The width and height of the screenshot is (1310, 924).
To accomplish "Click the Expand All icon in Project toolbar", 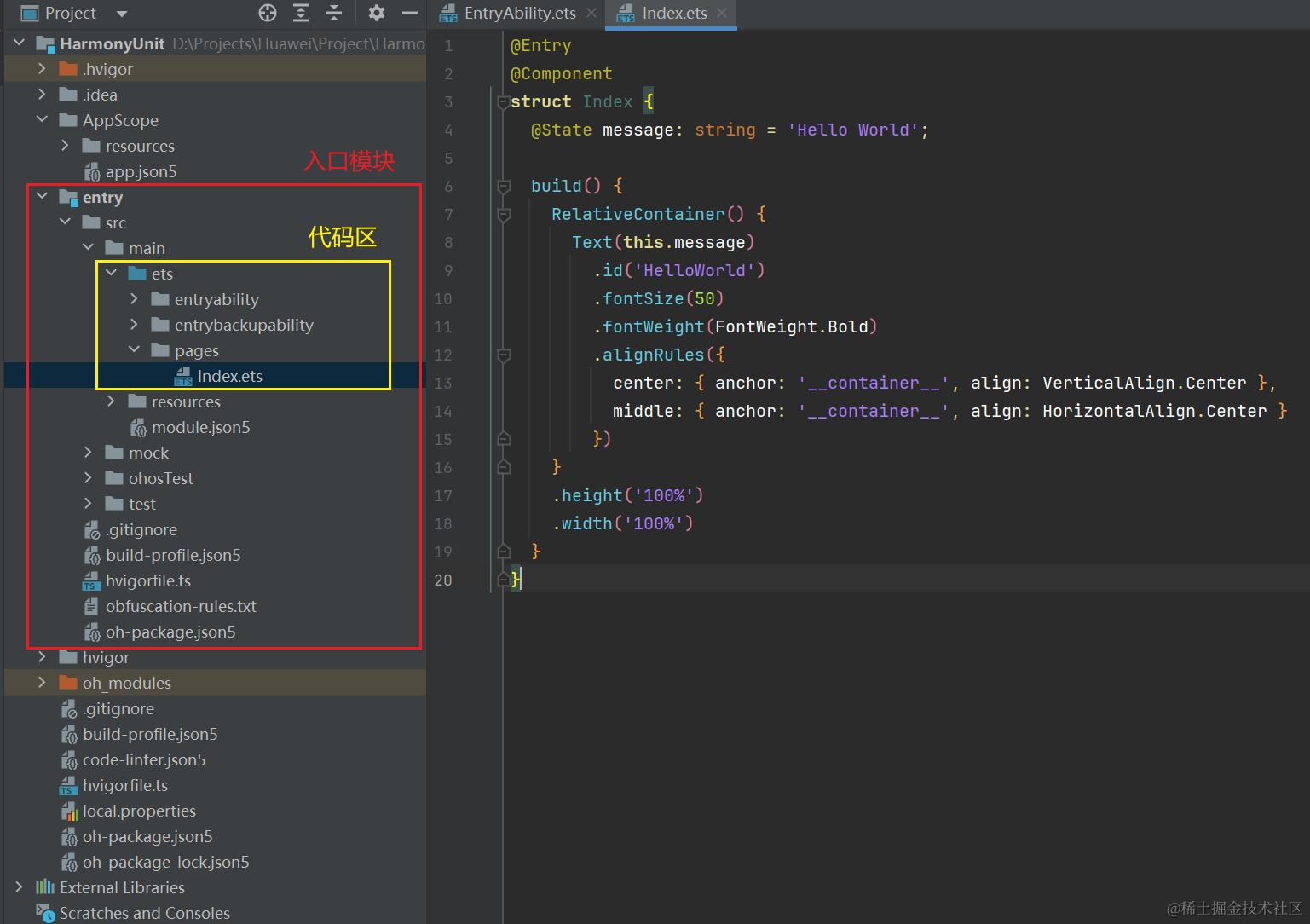I will pyautogui.click(x=301, y=13).
